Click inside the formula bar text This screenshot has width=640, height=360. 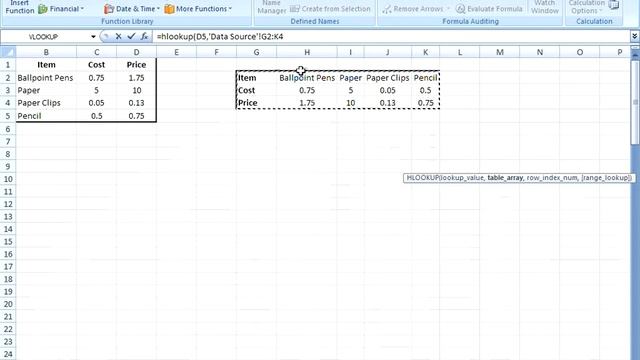pyautogui.click(x=220, y=37)
